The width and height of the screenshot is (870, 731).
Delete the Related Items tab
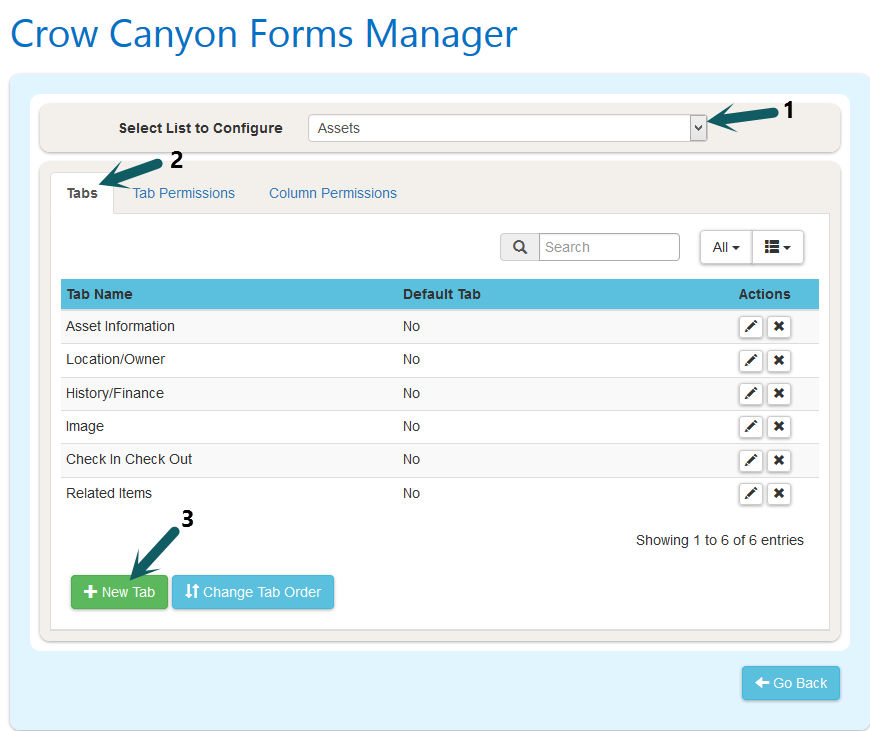point(779,494)
